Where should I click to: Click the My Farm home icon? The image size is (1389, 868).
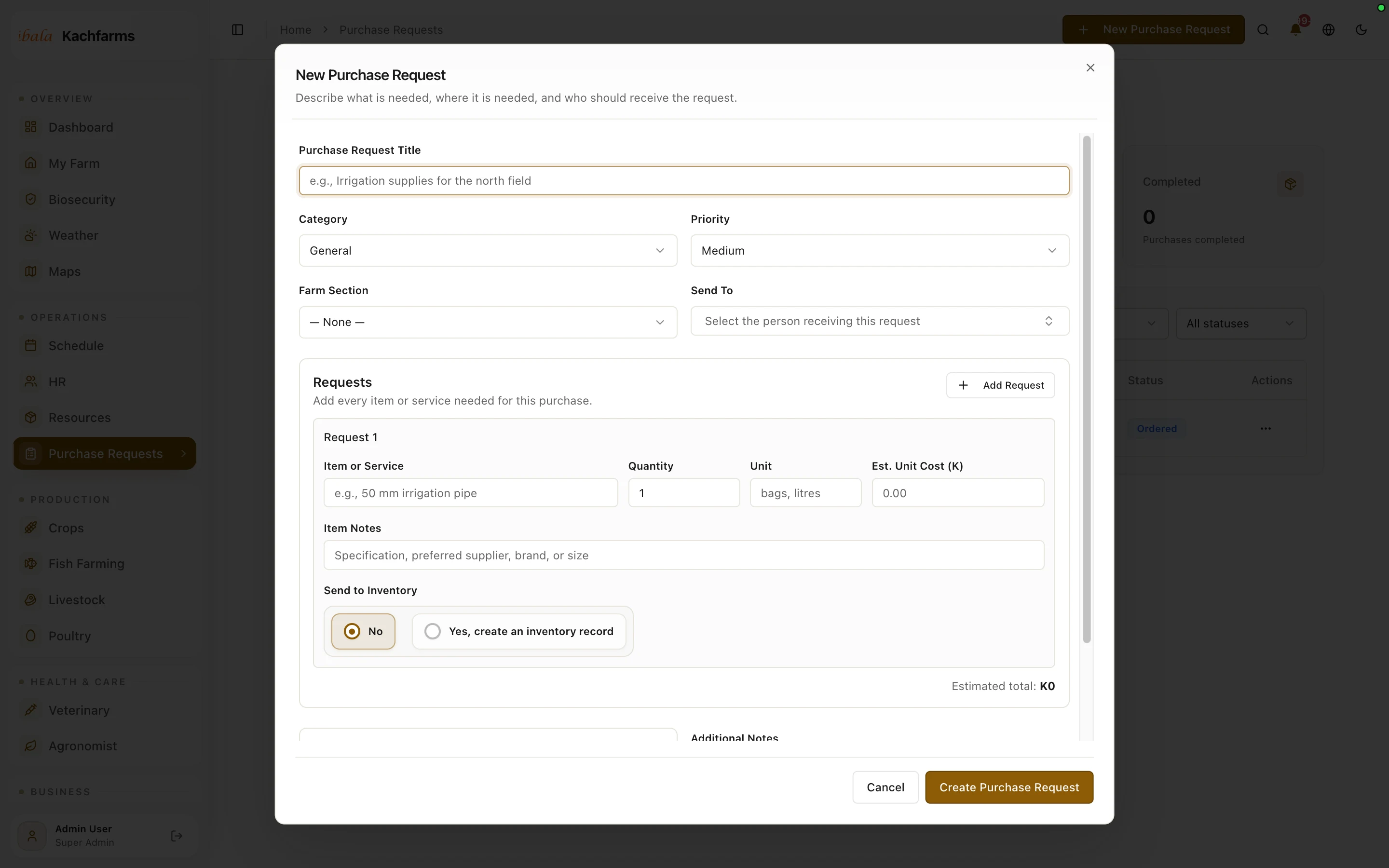point(31,163)
